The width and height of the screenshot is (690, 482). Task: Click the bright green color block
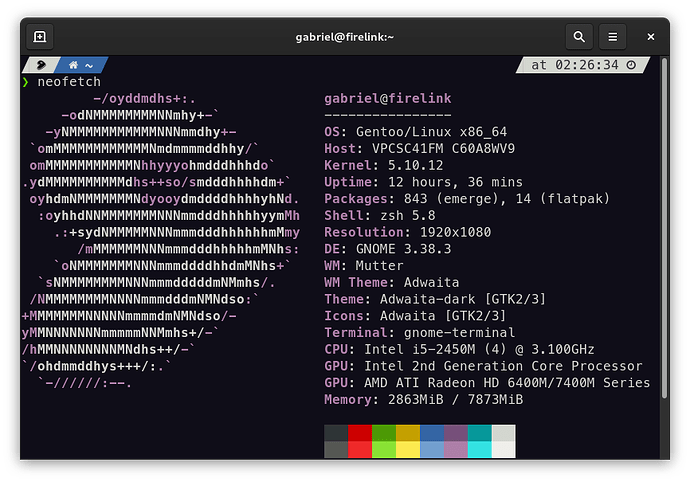point(384,450)
